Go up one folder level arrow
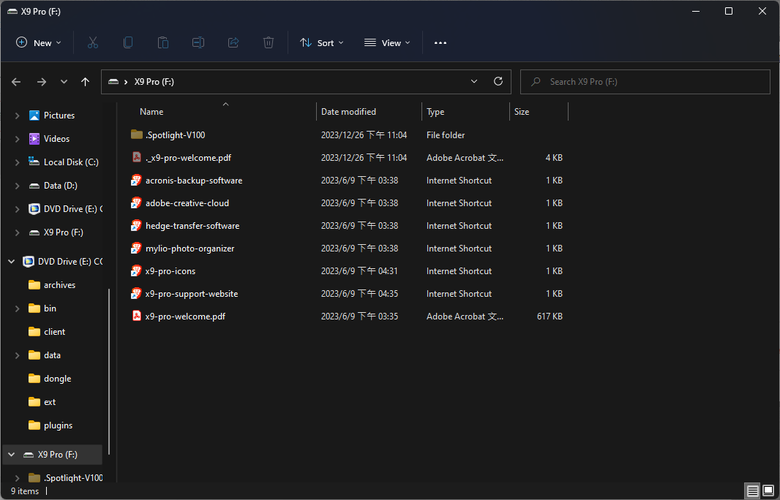Screen dimensions: 780x500 pyautogui.click(x=85, y=82)
